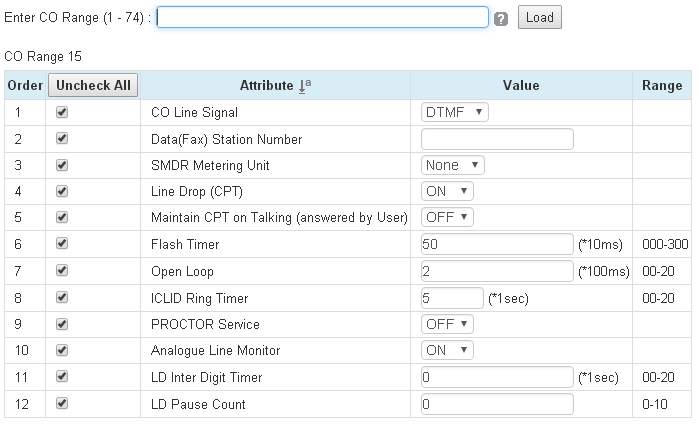699x430 pixels.
Task: Expand the SMDR Metering Unit dropdown
Action: click(452, 165)
